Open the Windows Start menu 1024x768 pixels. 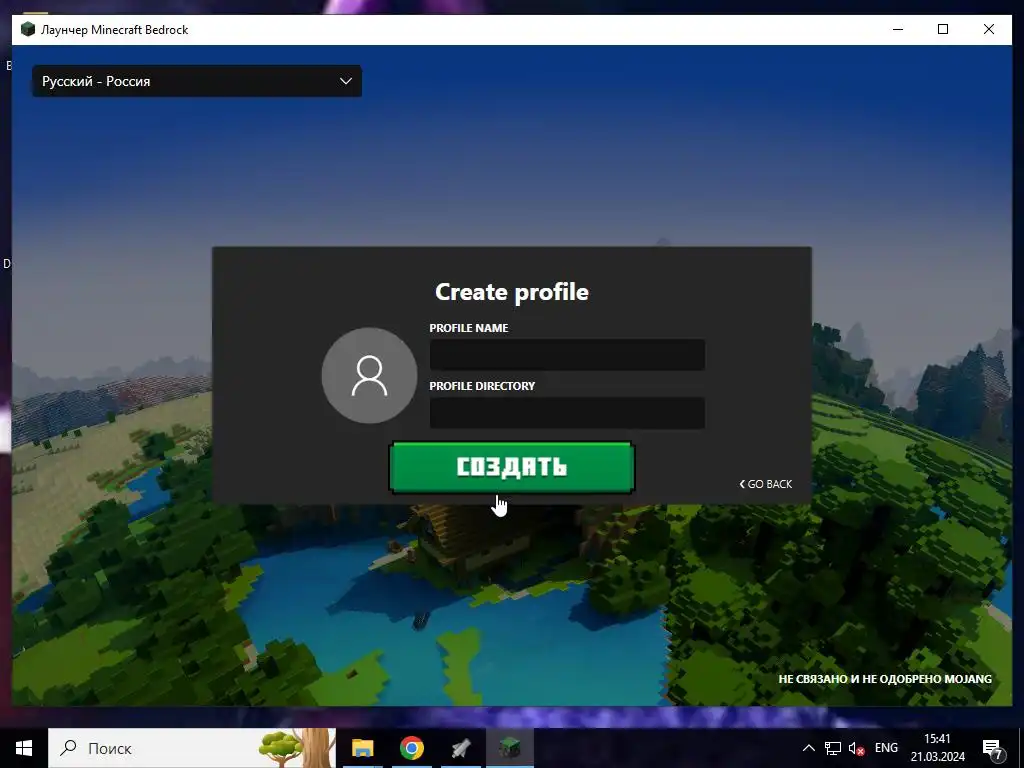pyautogui.click(x=24, y=748)
